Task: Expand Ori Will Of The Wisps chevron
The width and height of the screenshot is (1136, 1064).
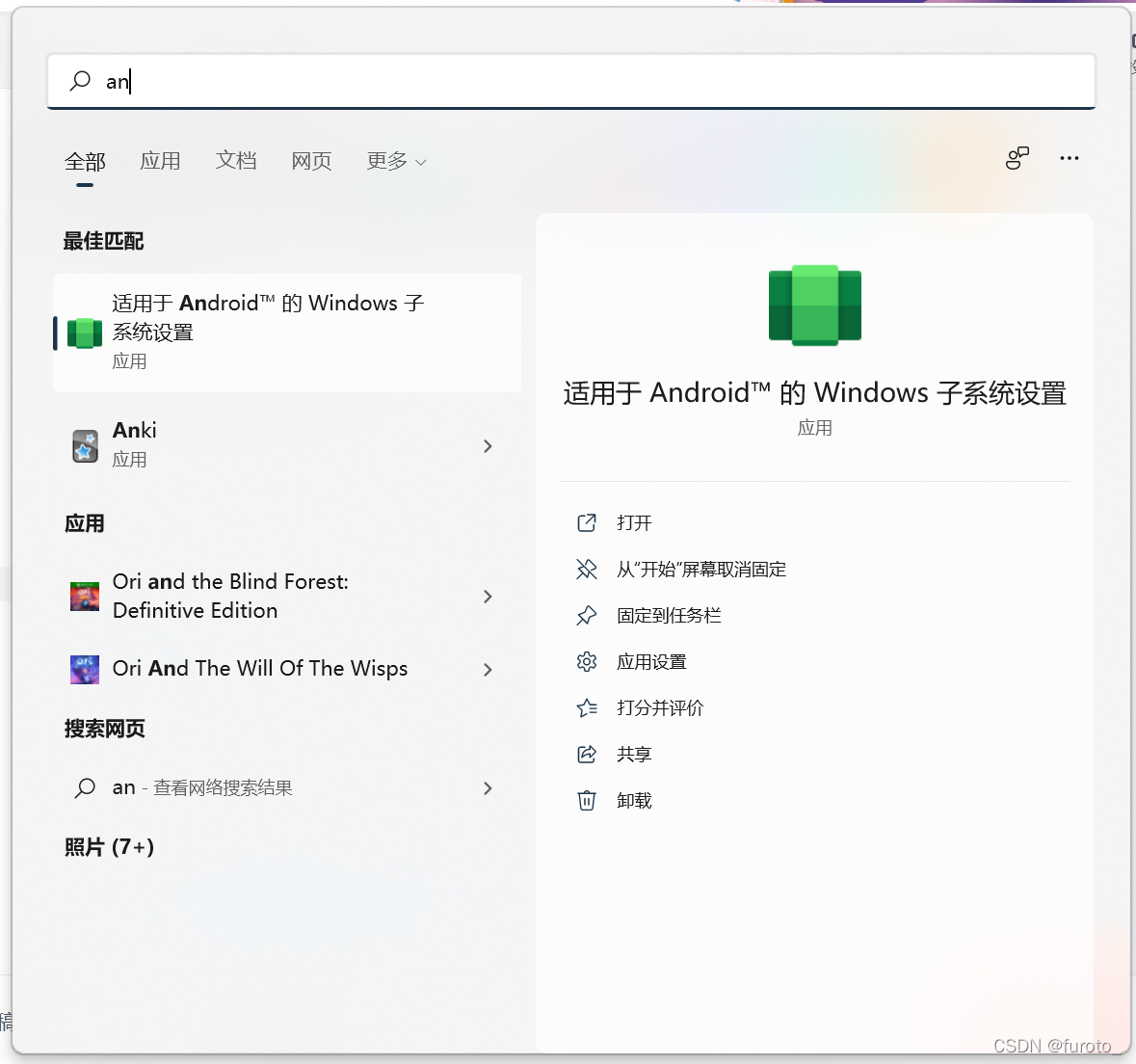Action: [x=488, y=670]
